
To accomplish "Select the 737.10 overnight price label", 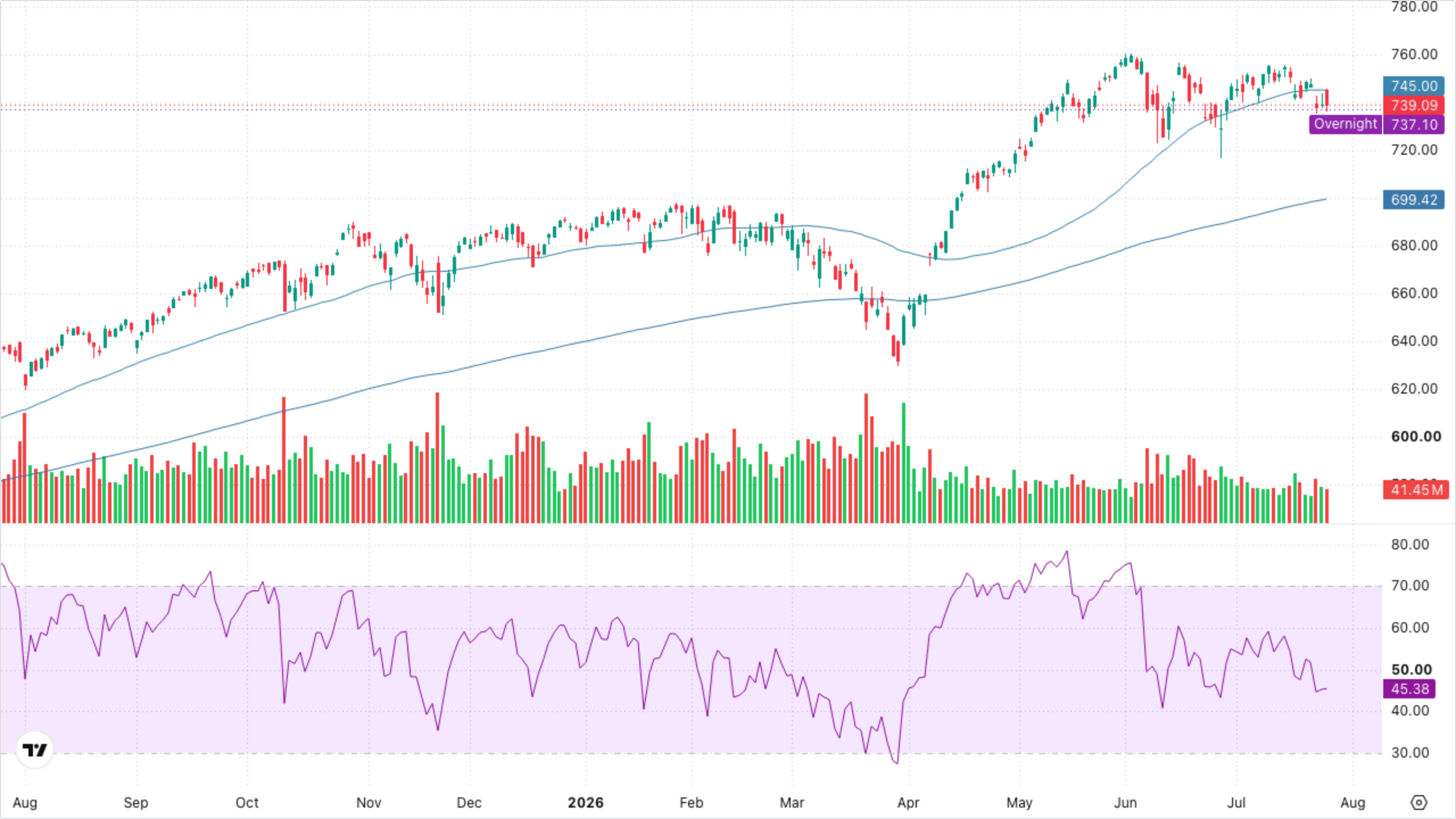I will (x=1413, y=125).
